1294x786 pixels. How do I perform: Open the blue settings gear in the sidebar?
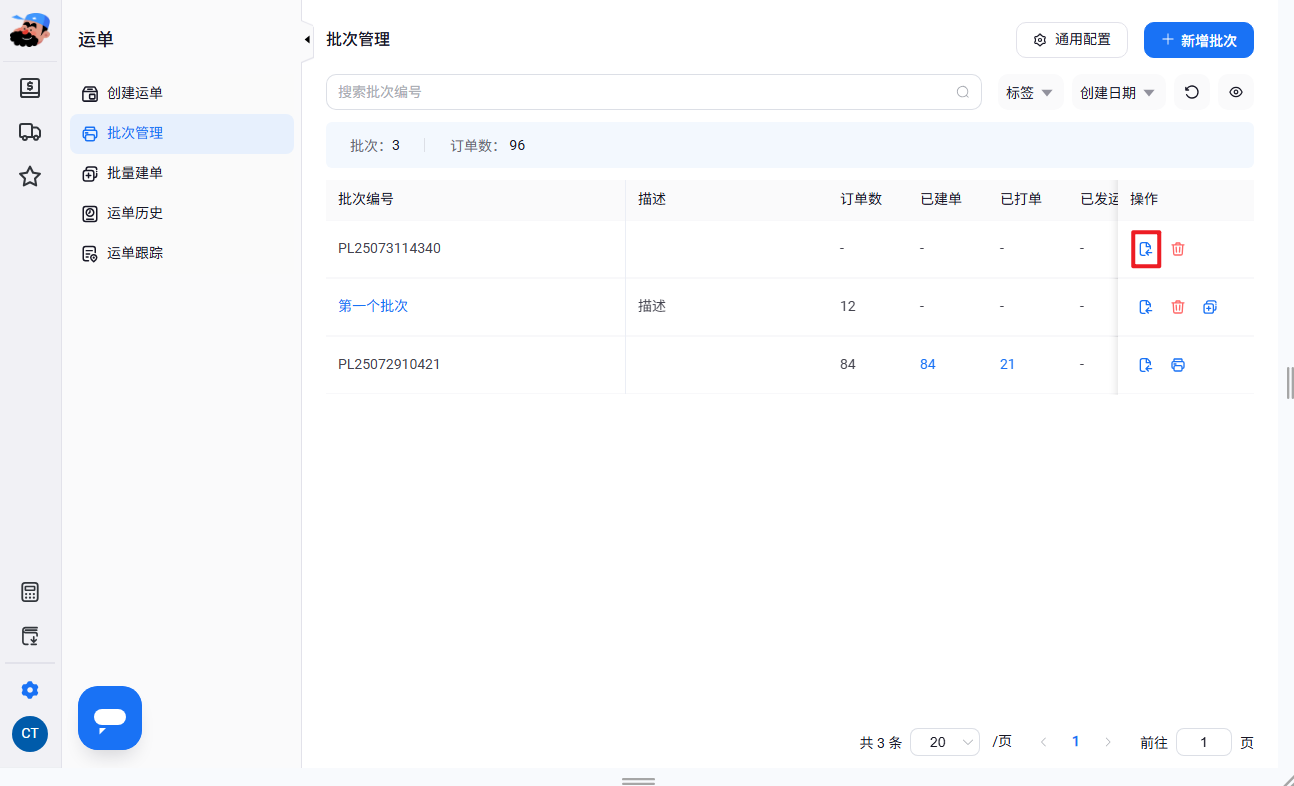pos(30,690)
